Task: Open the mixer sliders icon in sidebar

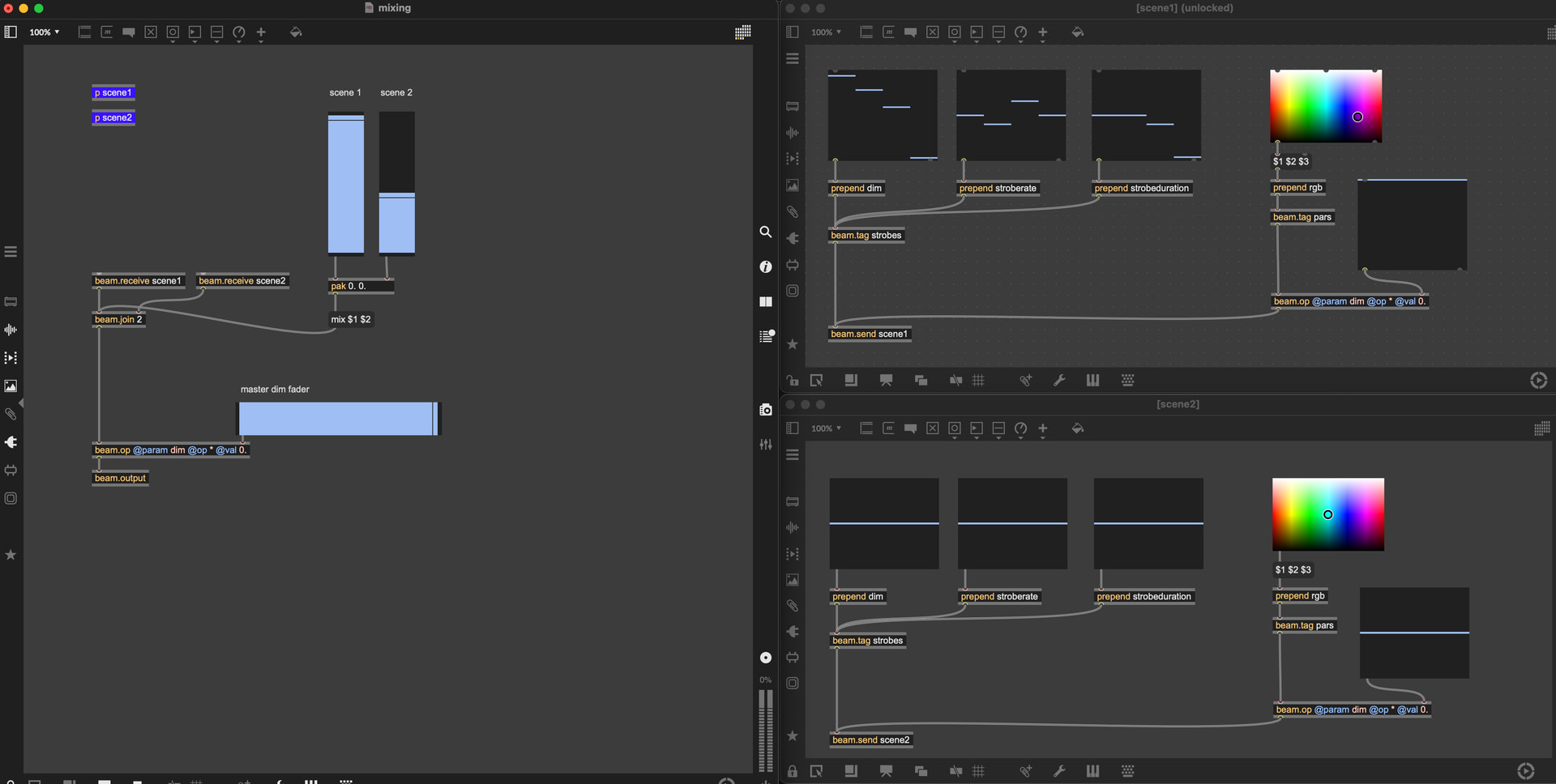Action: (765, 445)
